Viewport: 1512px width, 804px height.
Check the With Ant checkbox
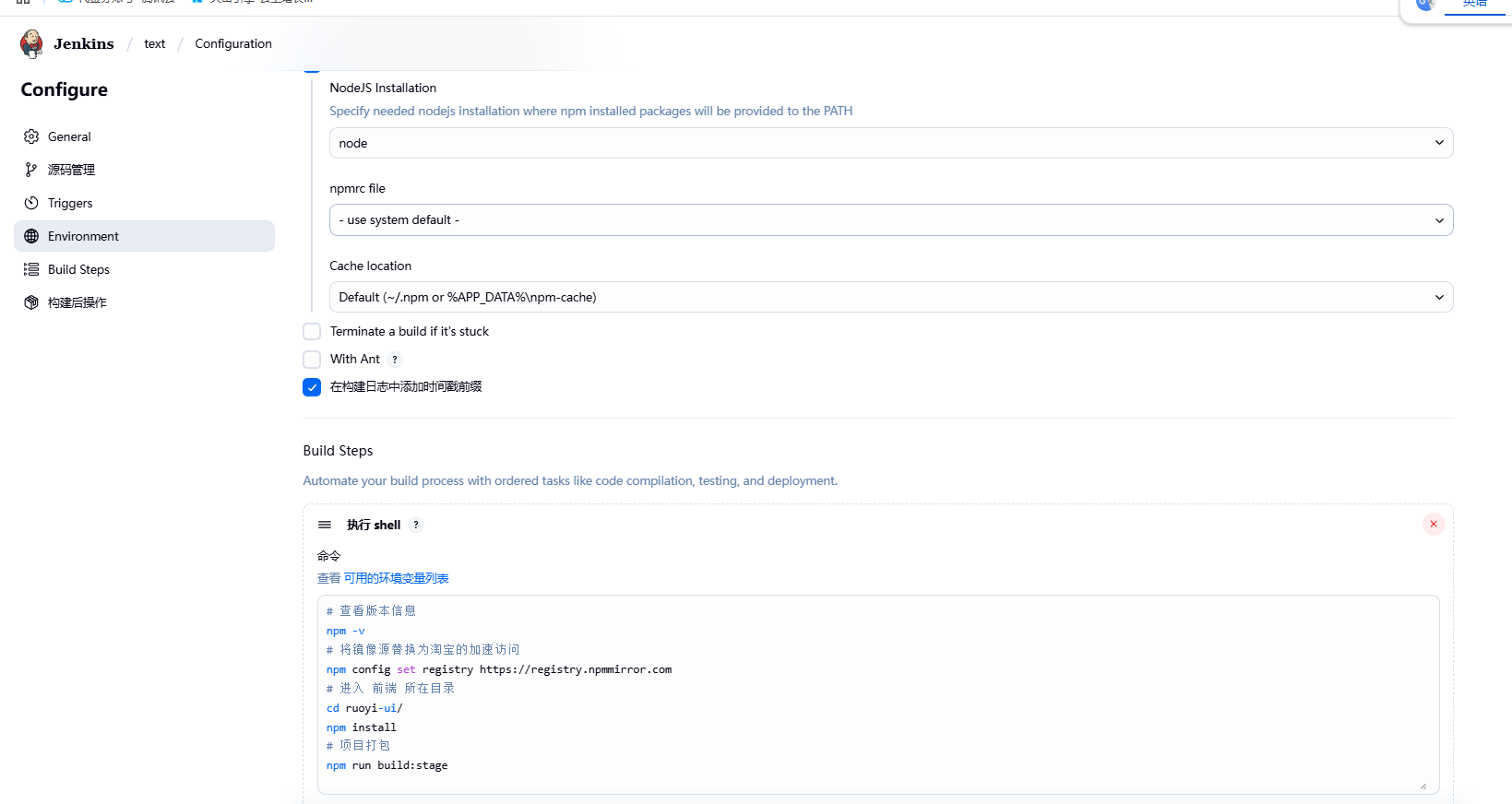click(312, 360)
